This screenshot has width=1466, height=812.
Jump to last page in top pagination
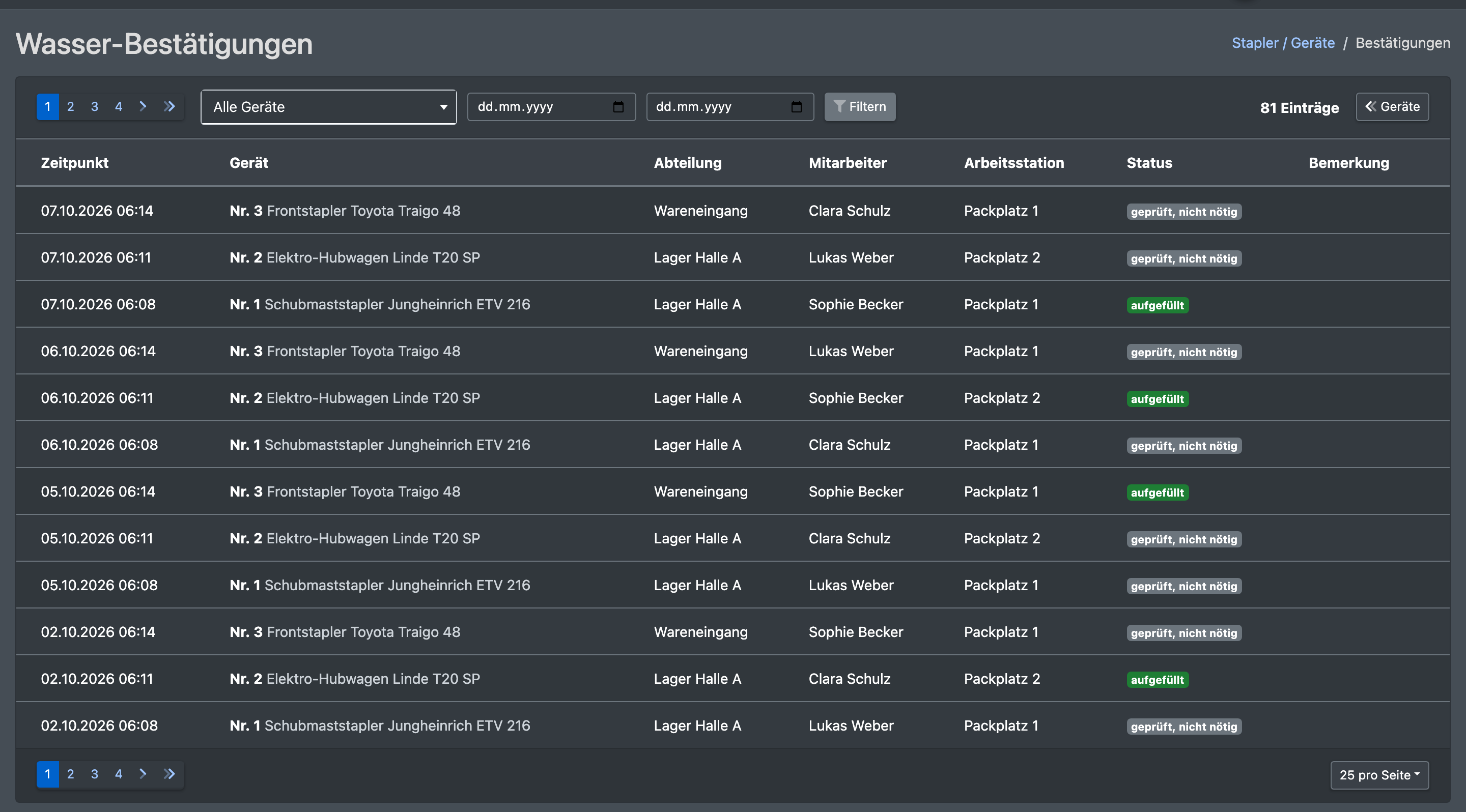(x=169, y=106)
